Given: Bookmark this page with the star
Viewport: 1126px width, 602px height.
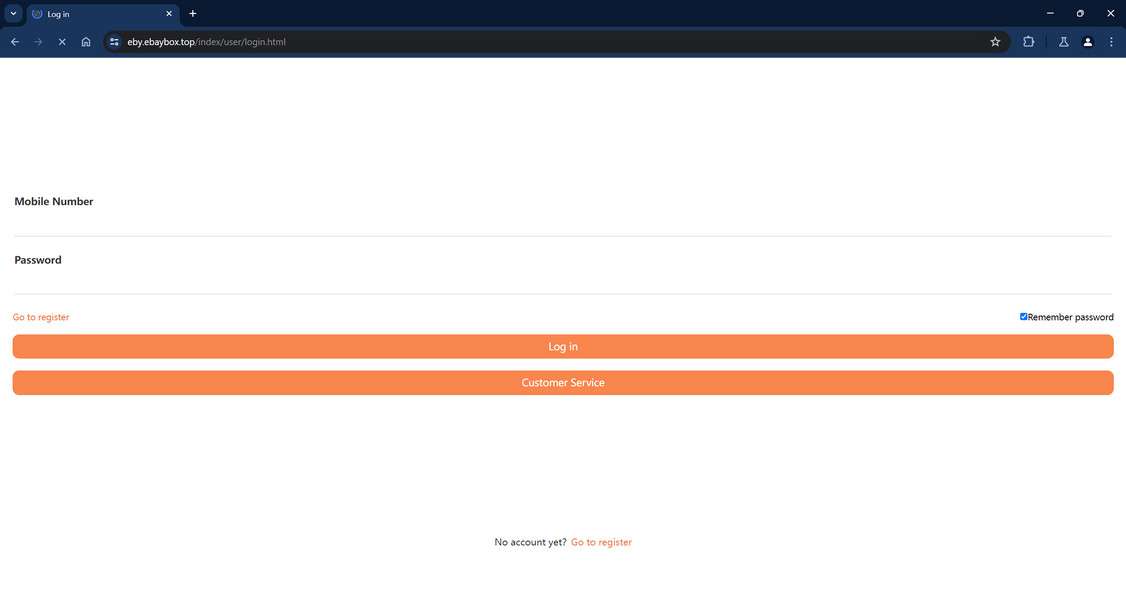Looking at the screenshot, I should click(x=995, y=42).
